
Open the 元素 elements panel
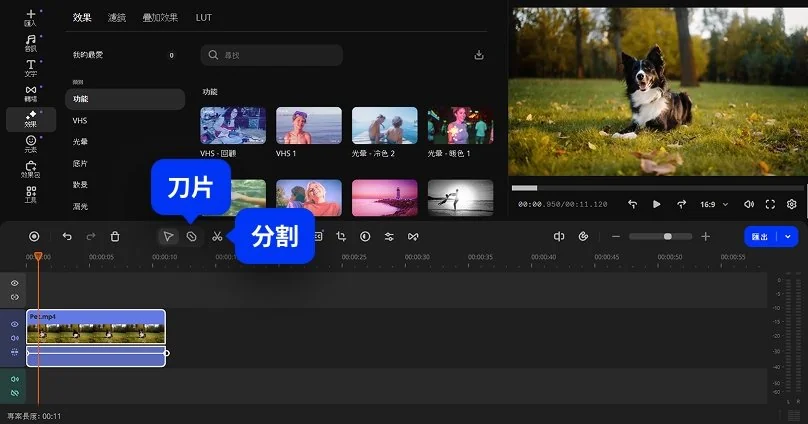(x=30, y=144)
